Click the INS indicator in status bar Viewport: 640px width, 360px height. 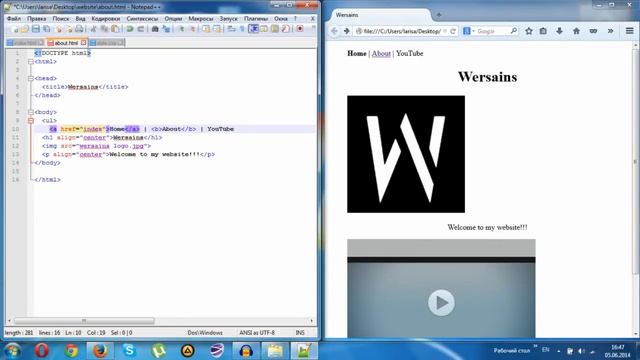(300, 333)
